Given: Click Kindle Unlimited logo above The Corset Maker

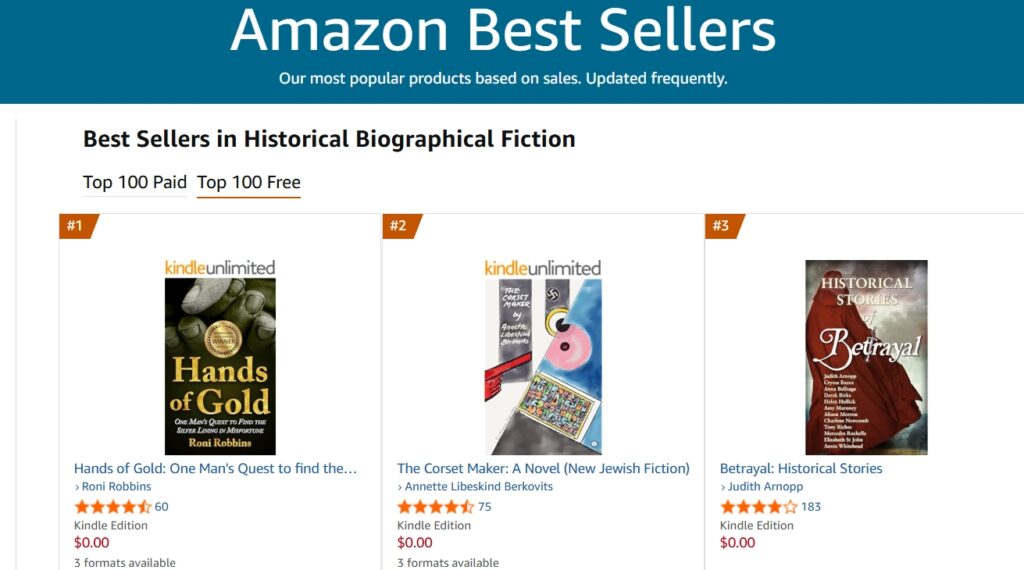Looking at the screenshot, I should point(543,268).
